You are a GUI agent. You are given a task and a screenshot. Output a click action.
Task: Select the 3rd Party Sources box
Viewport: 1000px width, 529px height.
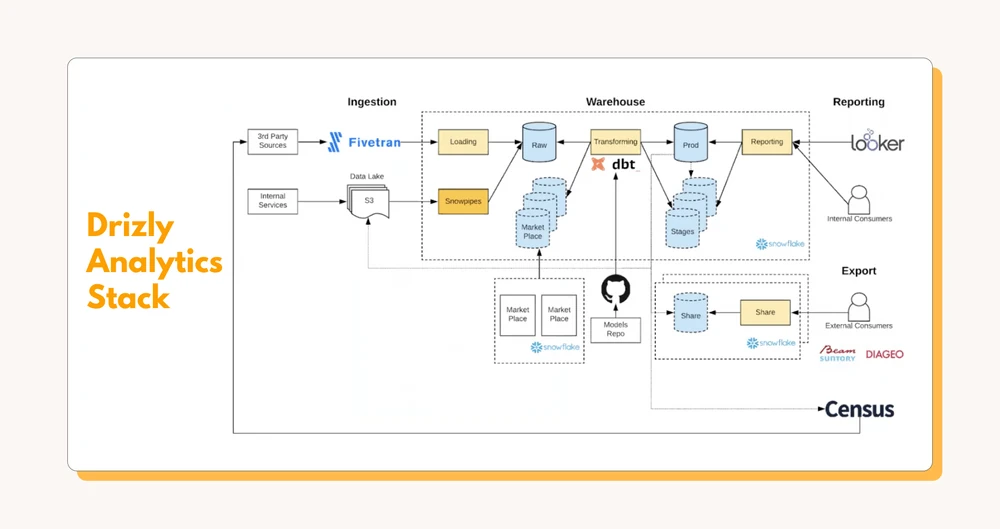tap(272, 141)
